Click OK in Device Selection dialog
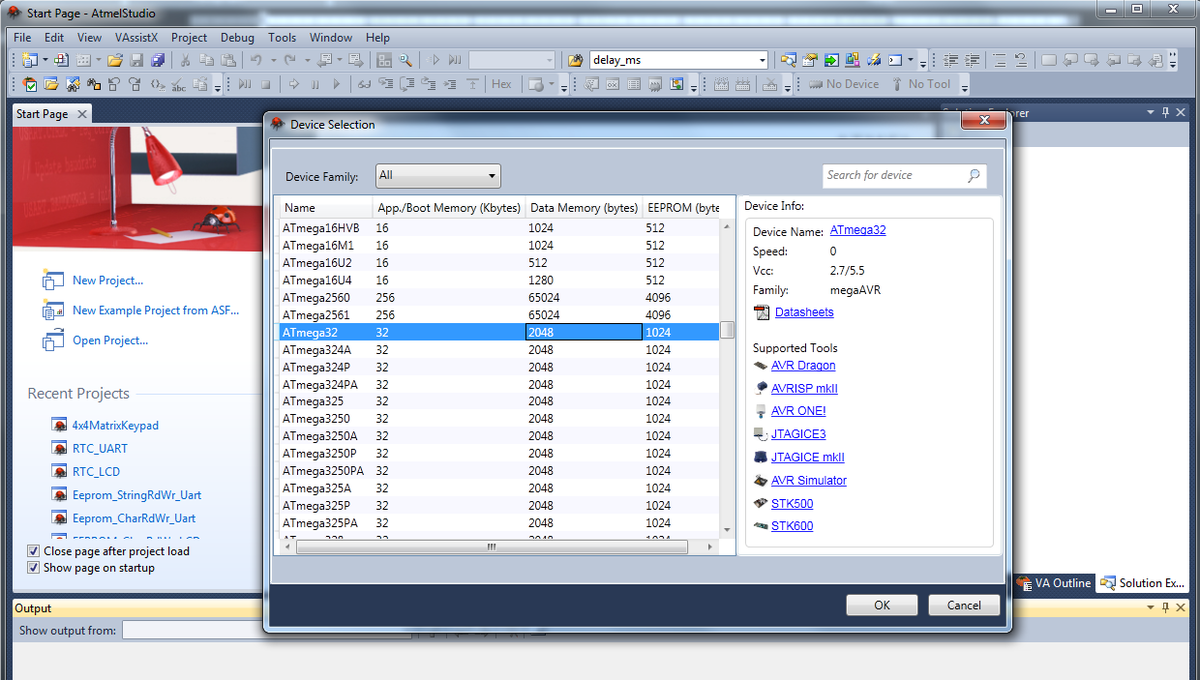Viewport: 1200px width, 680px height. coord(882,605)
